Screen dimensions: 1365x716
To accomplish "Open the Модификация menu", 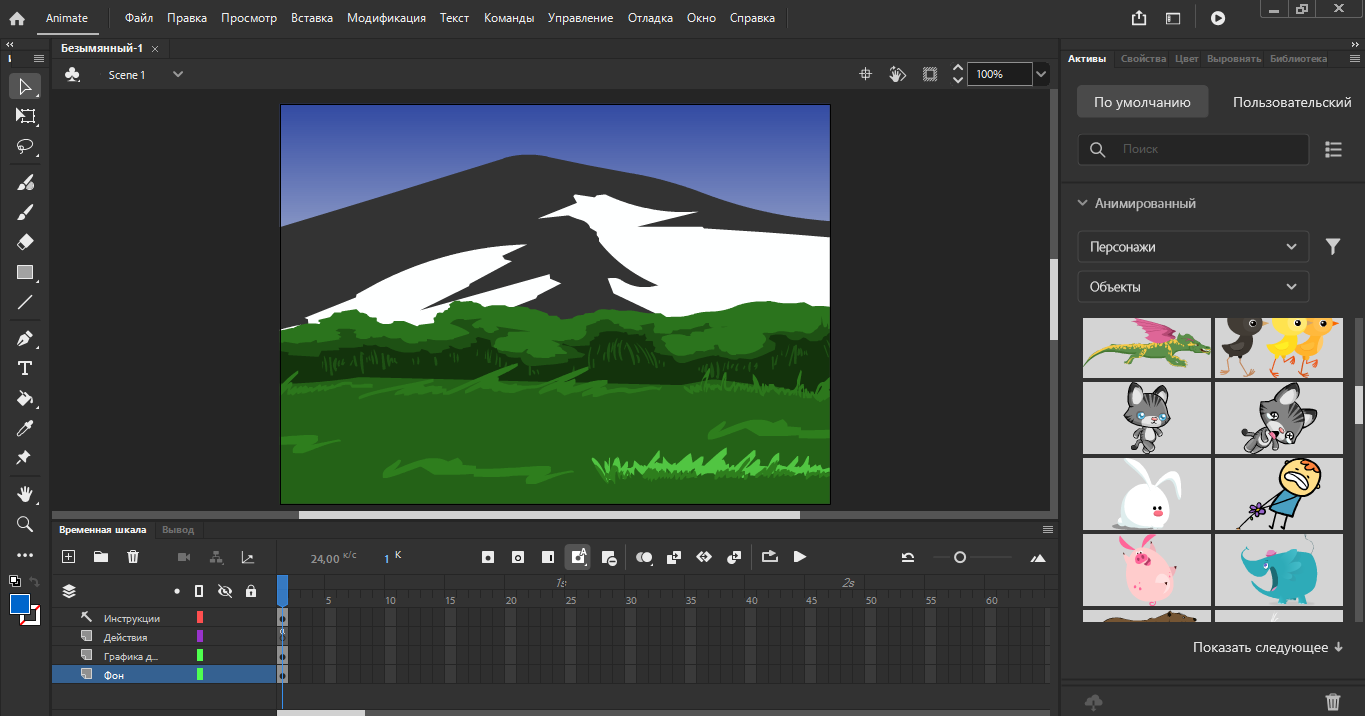I will [x=386, y=18].
